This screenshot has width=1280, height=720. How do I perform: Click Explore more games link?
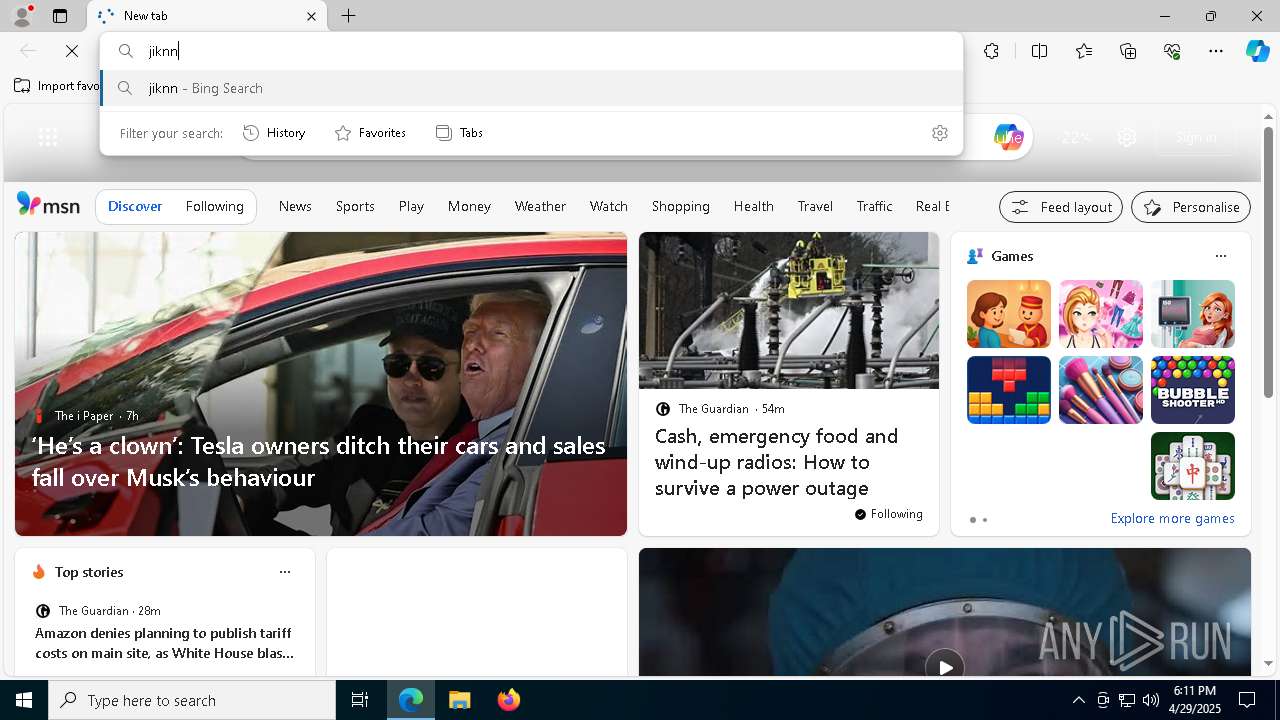1172,518
